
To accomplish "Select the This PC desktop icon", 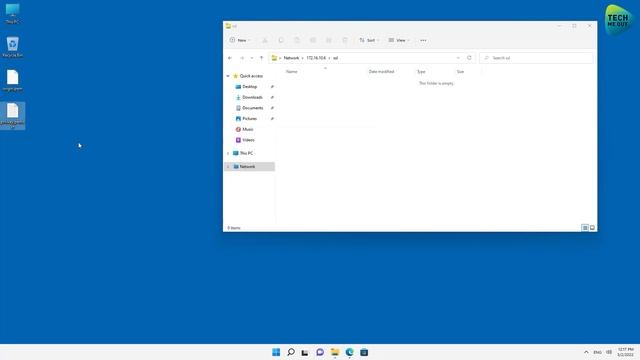I will 12,13.
